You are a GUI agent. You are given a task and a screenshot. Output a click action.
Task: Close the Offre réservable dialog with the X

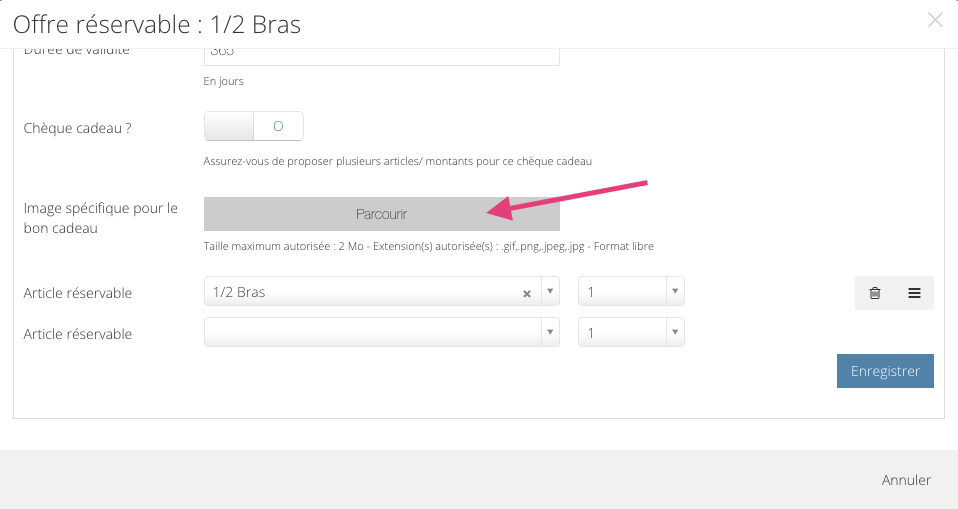(x=935, y=20)
